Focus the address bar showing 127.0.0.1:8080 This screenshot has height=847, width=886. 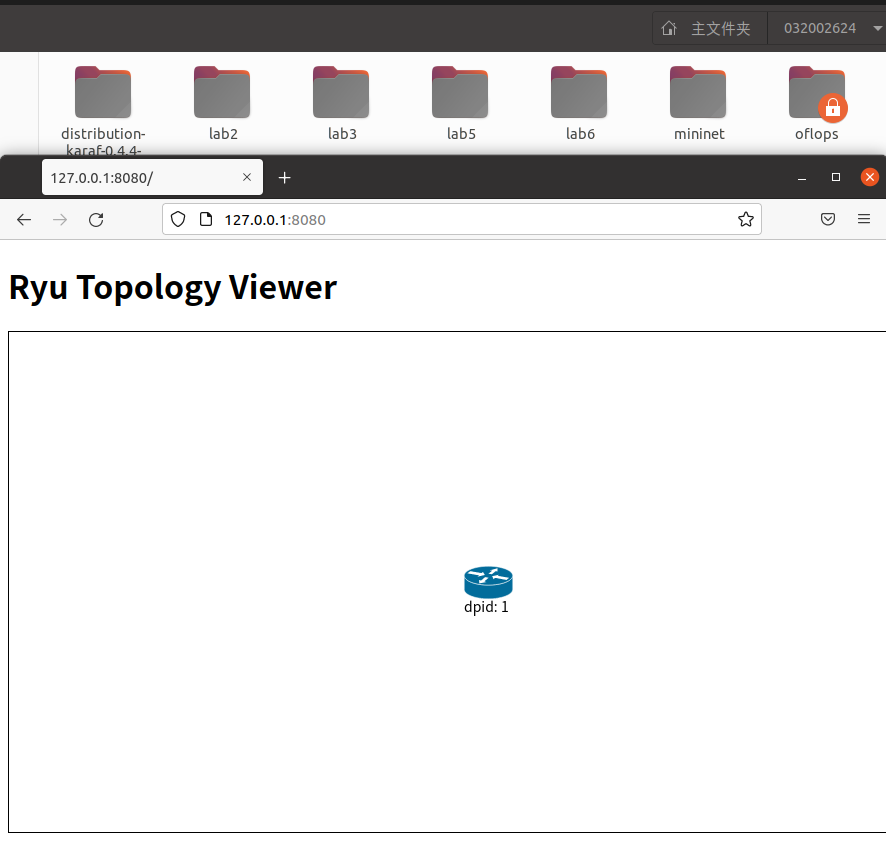click(462, 219)
